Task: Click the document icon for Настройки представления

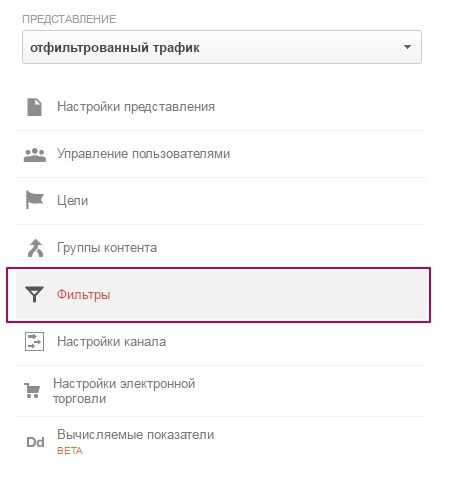Action: coord(34,107)
